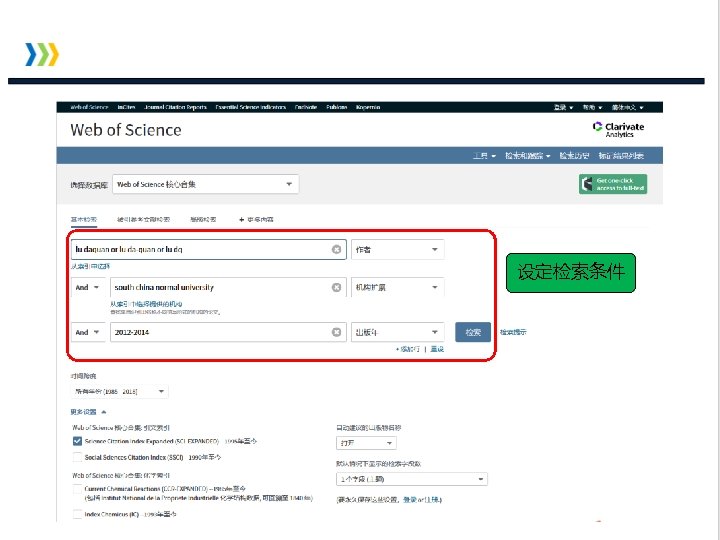Click the 检索提示 link

[x=513, y=332]
